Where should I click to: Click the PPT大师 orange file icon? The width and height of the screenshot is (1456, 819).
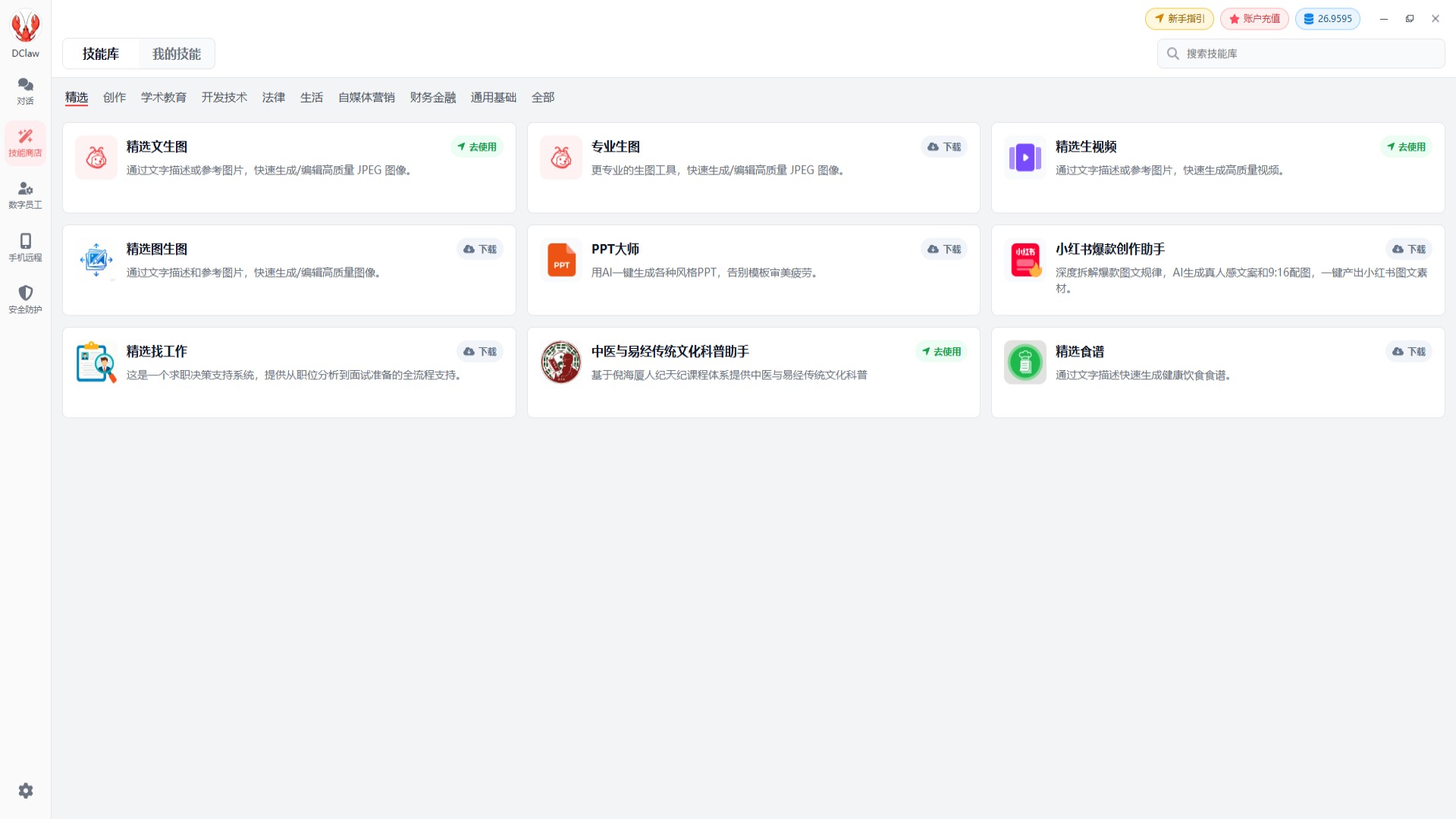point(561,260)
